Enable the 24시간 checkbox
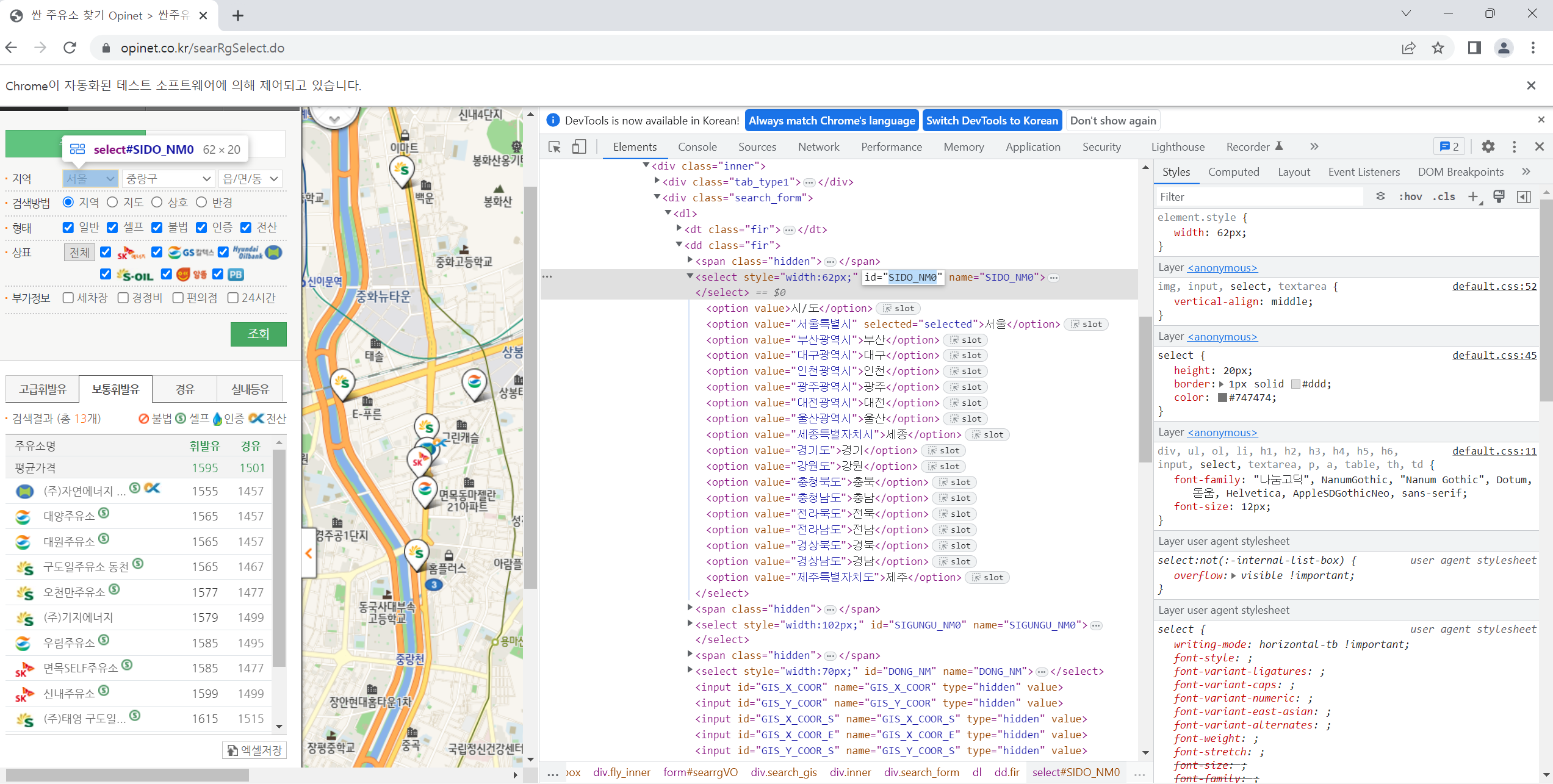This screenshot has height=784, width=1553. point(233,298)
